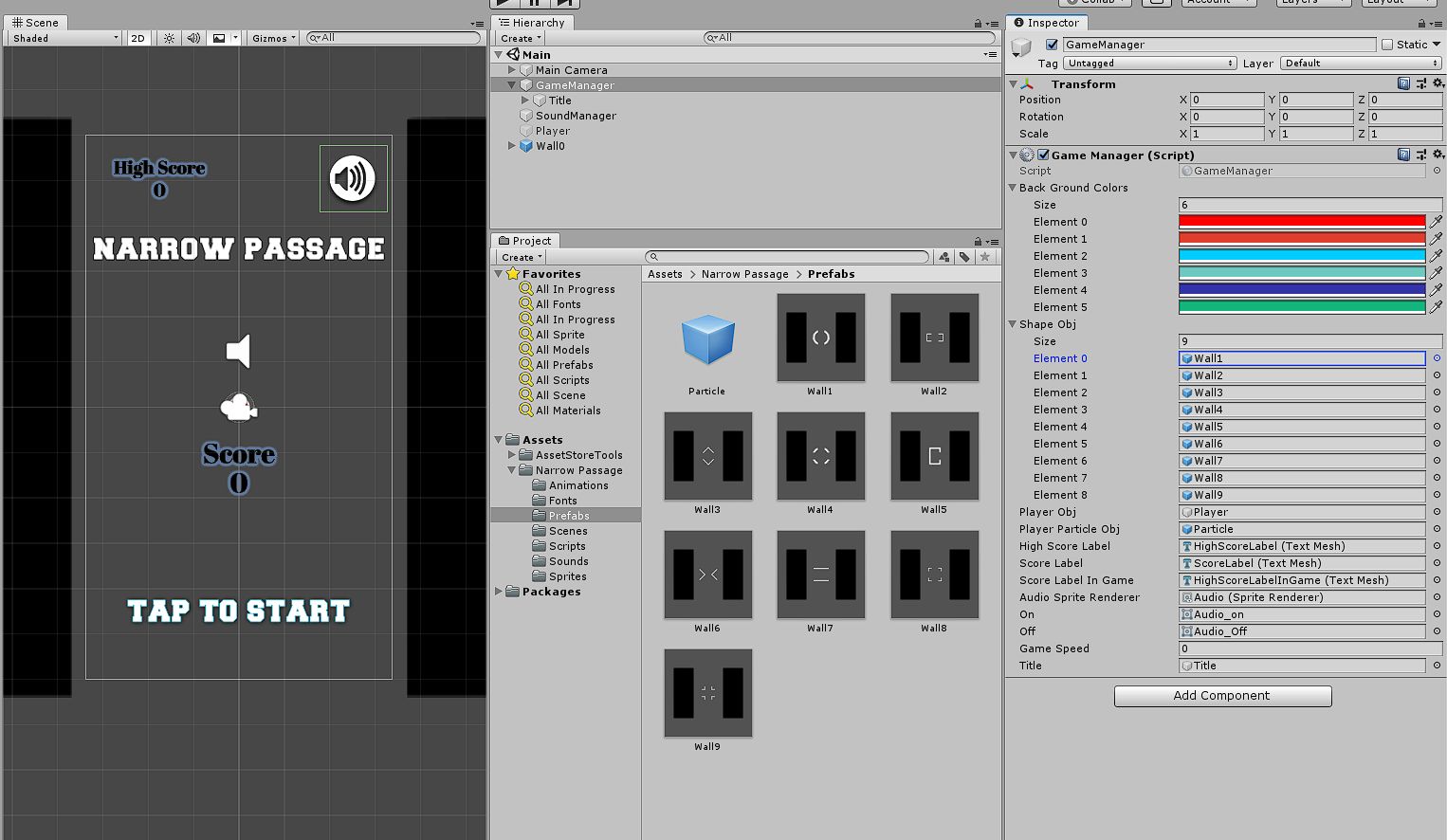Select the Project panel tab
The height and width of the screenshot is (840, 1447).
tap(524, 241)
